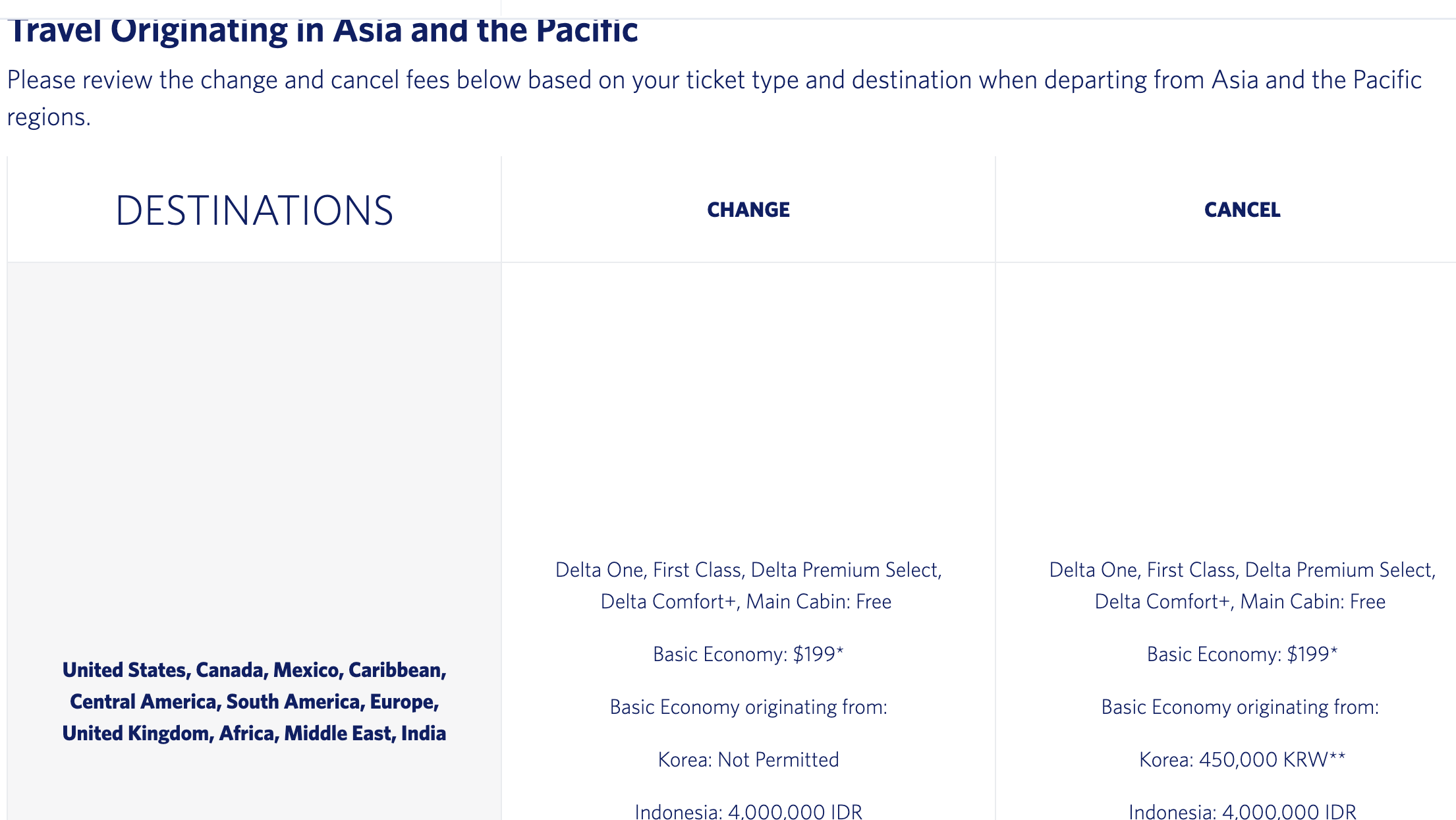Click "Delta One, First Class" line in Change column

click(748, 570)
